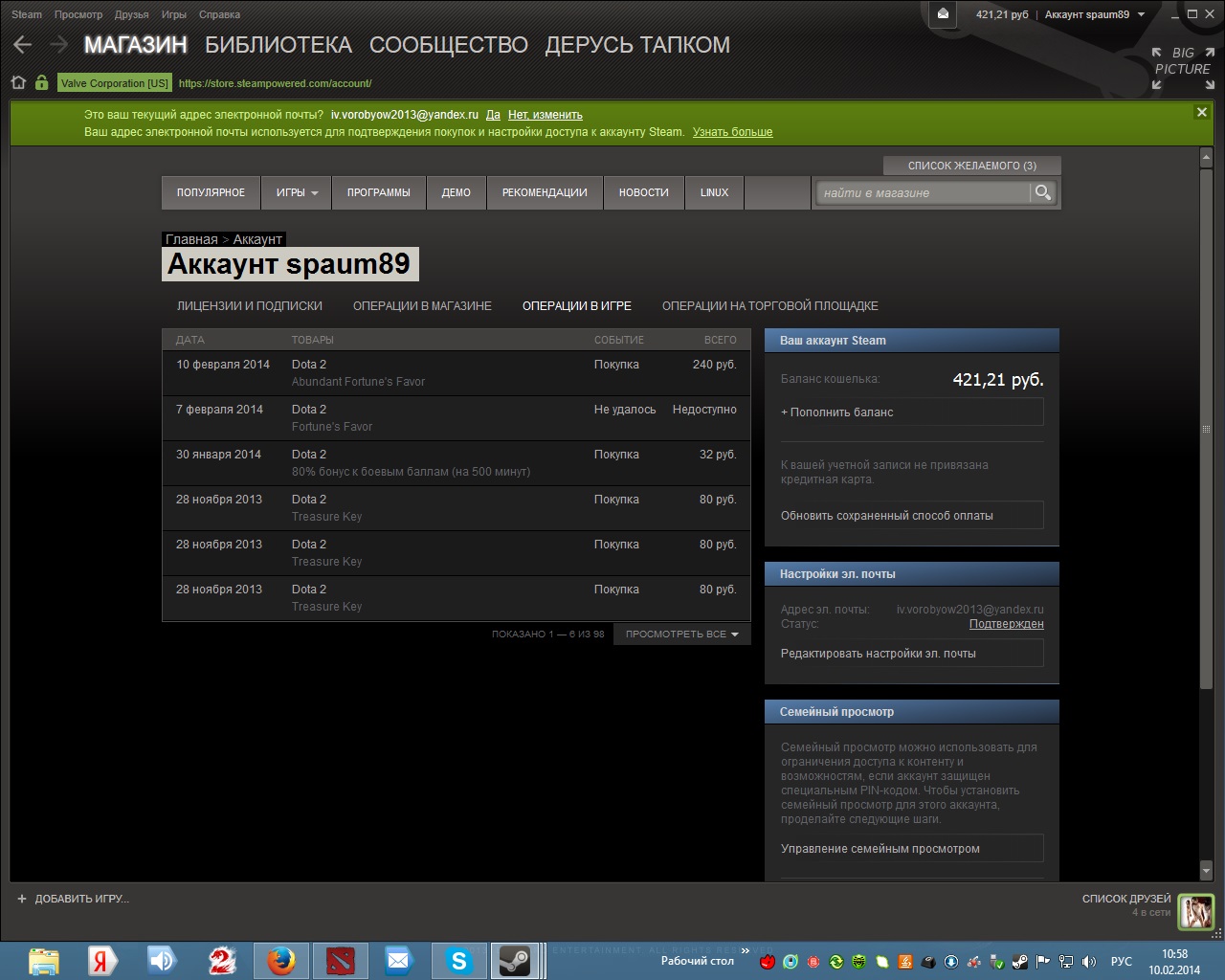Dismiss the green email confirmation banner

pyautogui.click(x=1201, y=112)
